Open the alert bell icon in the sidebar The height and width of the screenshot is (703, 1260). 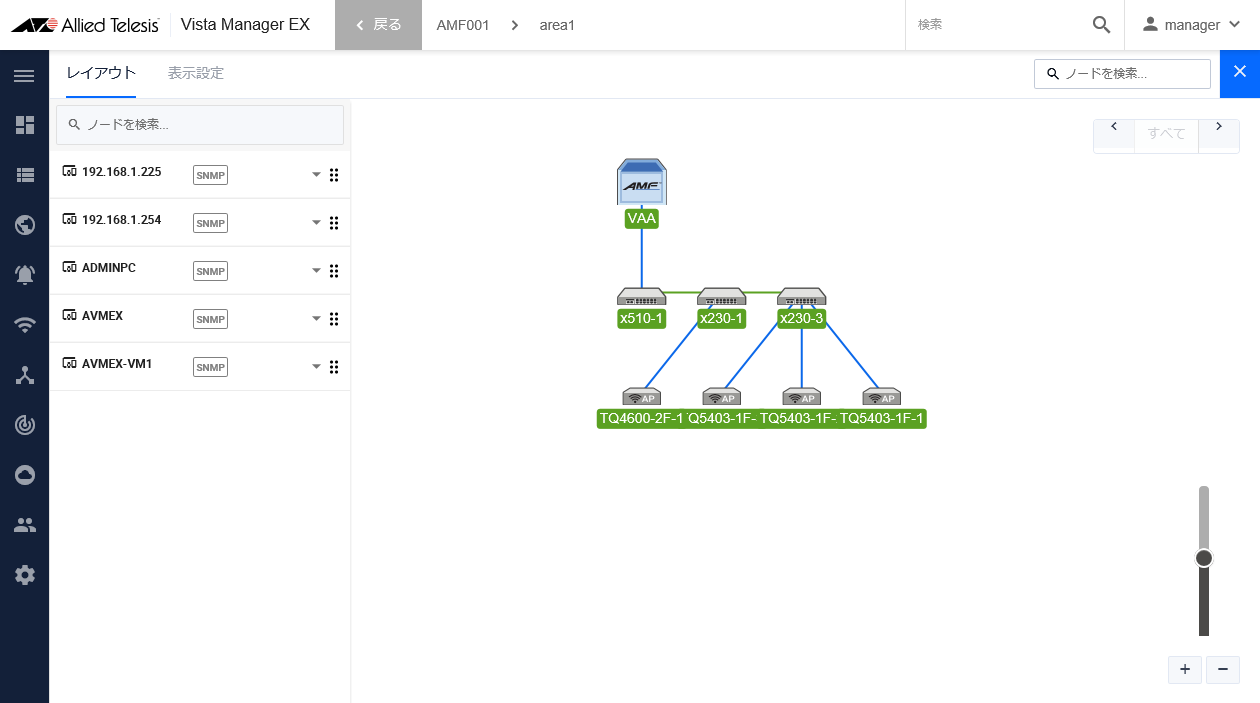[x=25, y=275]
